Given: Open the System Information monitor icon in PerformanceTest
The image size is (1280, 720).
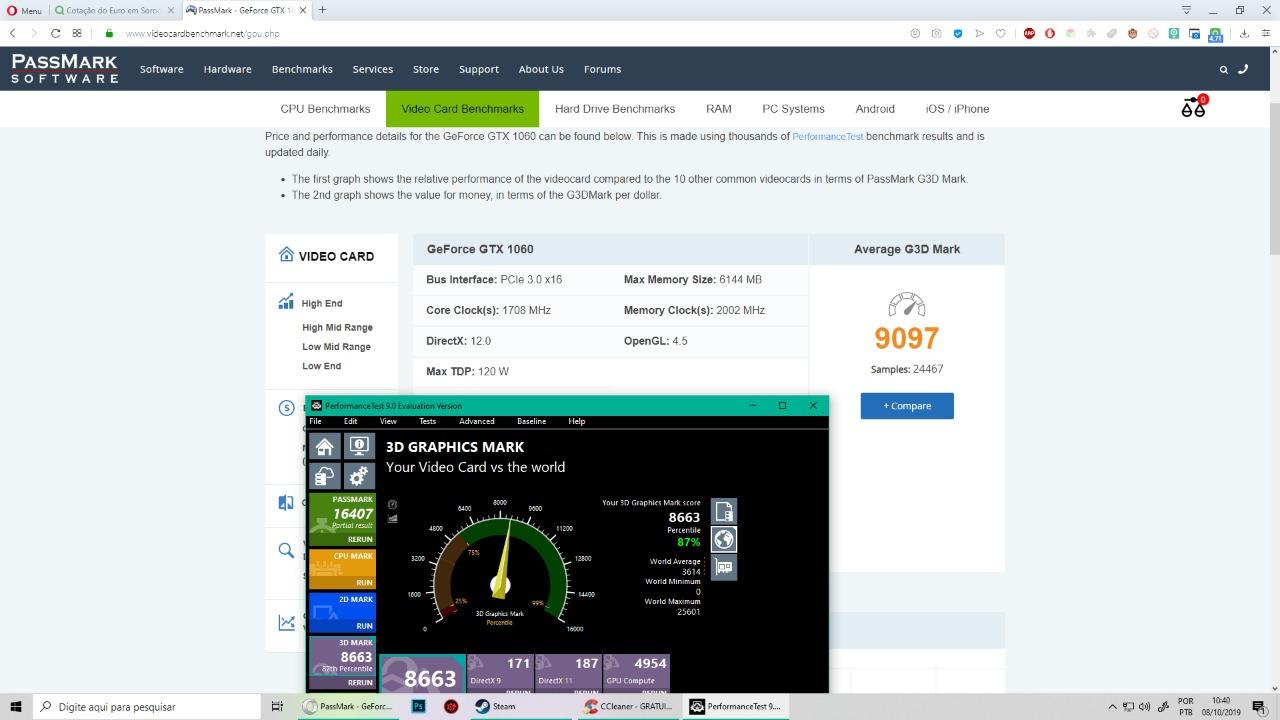Looking at the screenshot, I should 358,446.
